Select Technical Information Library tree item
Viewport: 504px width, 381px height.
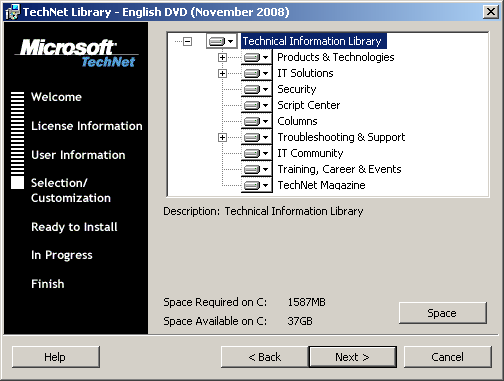tap(313, 41)
